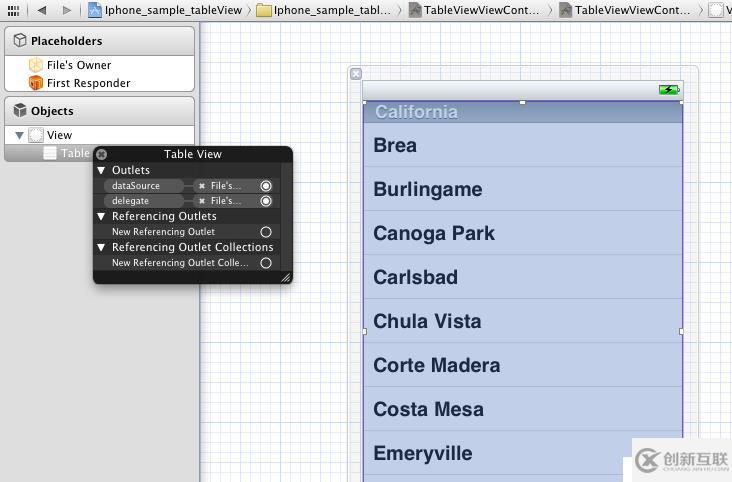Image resolution: width=732 pixels, height=482 pixels.
Task: Collapse Referencing Outlet Collections section
Action: click(x=101, y=247)
